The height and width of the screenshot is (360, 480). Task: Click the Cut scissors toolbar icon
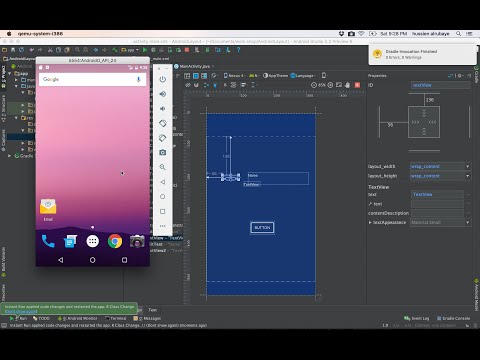pyautogui.click(x=50, y=50)
